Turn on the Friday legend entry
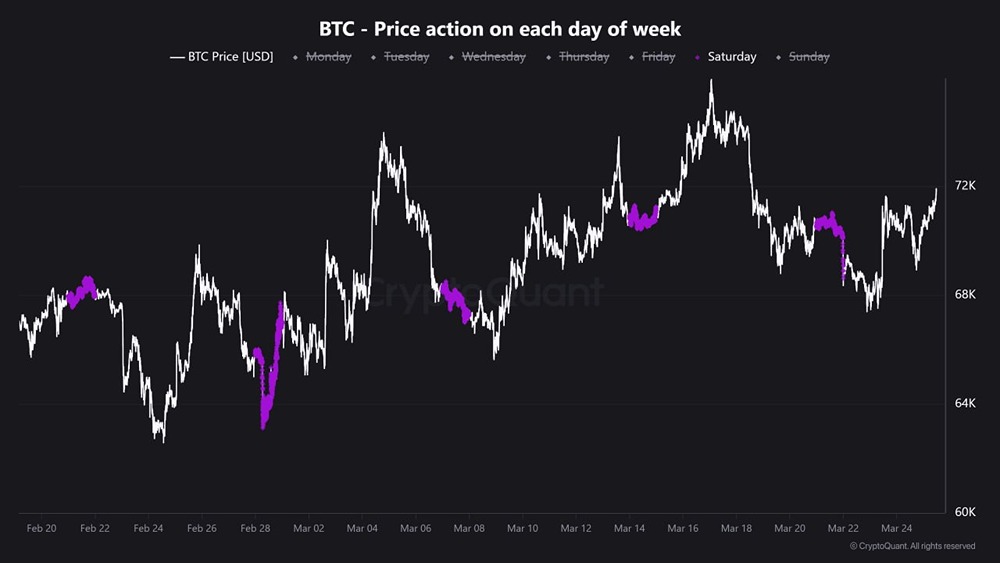1000x563 pixels. (658, 57)
